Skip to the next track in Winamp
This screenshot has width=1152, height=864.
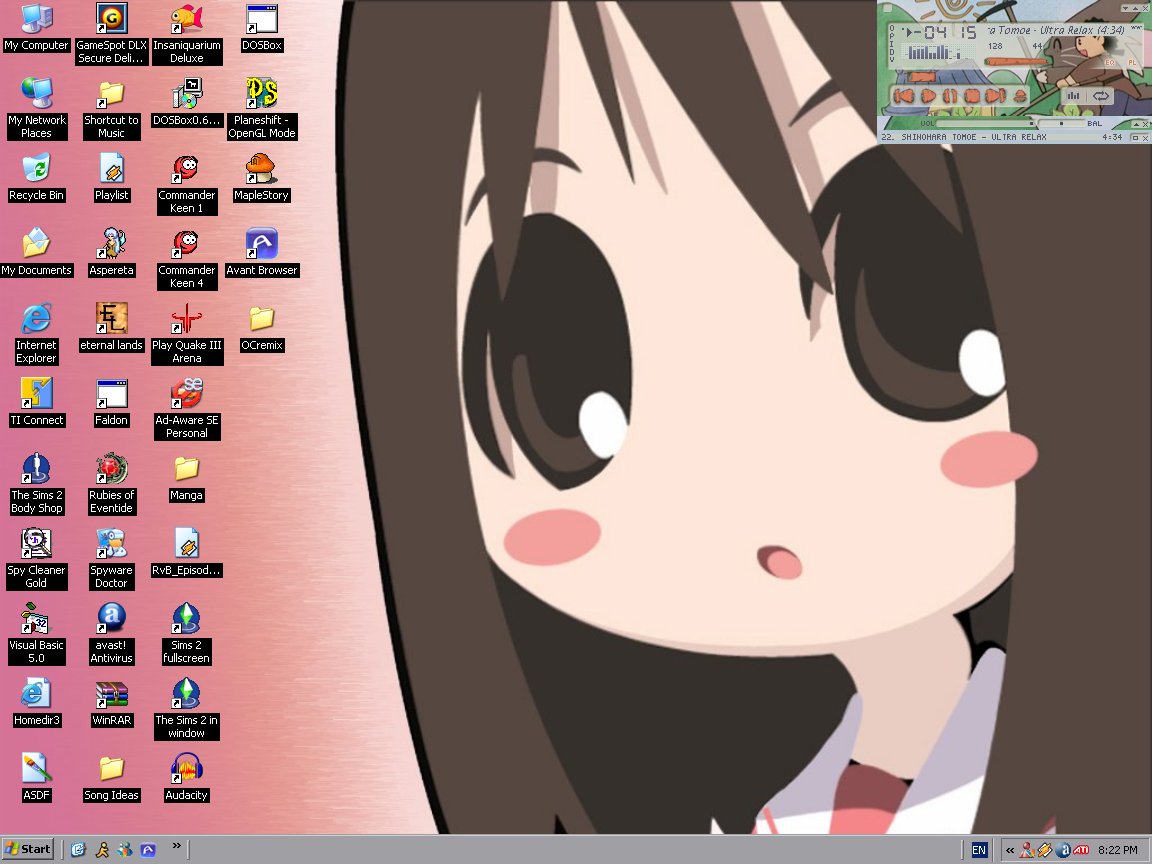(x=994, y=96)
